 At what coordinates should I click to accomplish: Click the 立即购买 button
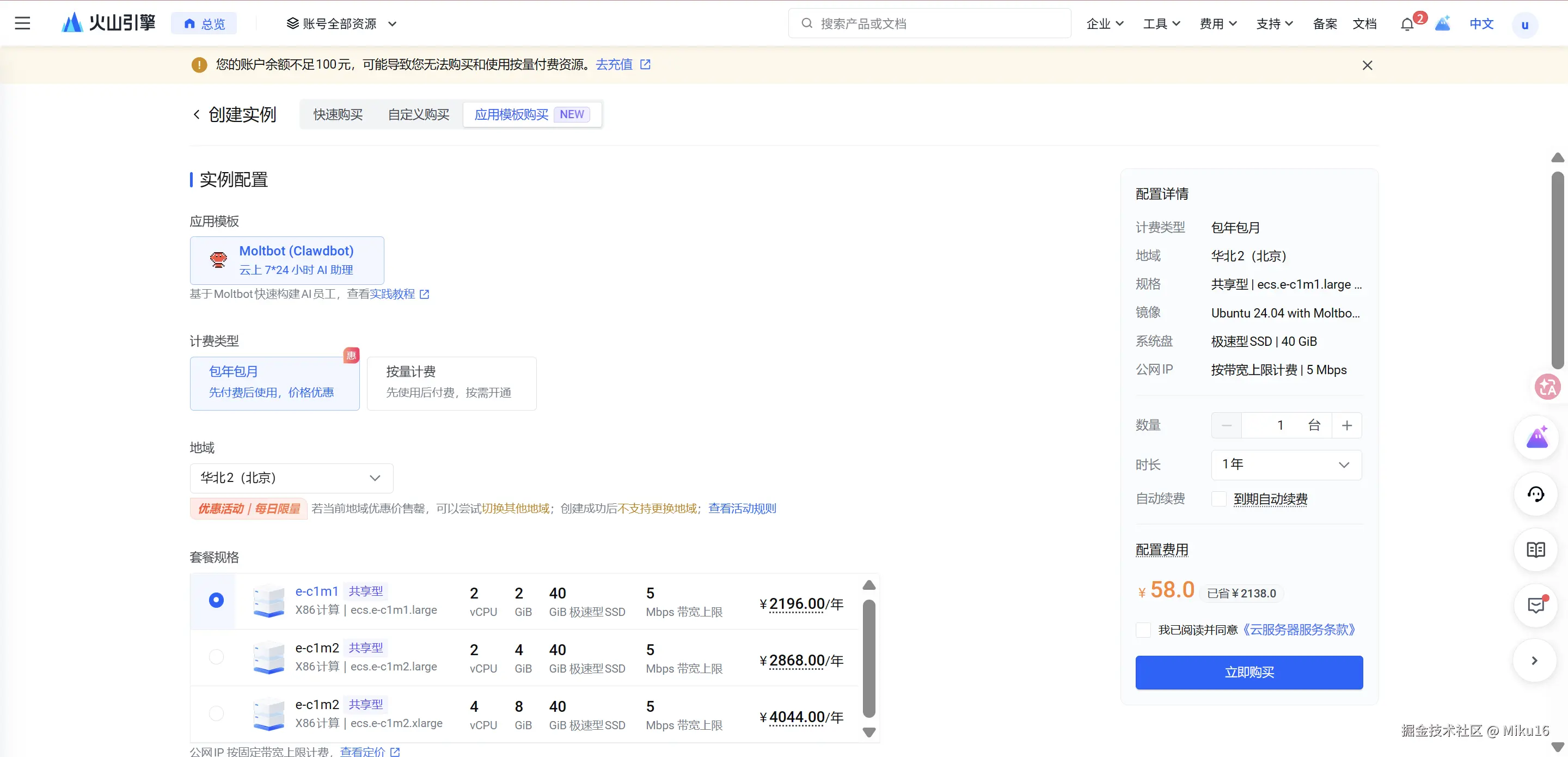click(1248, 673)
